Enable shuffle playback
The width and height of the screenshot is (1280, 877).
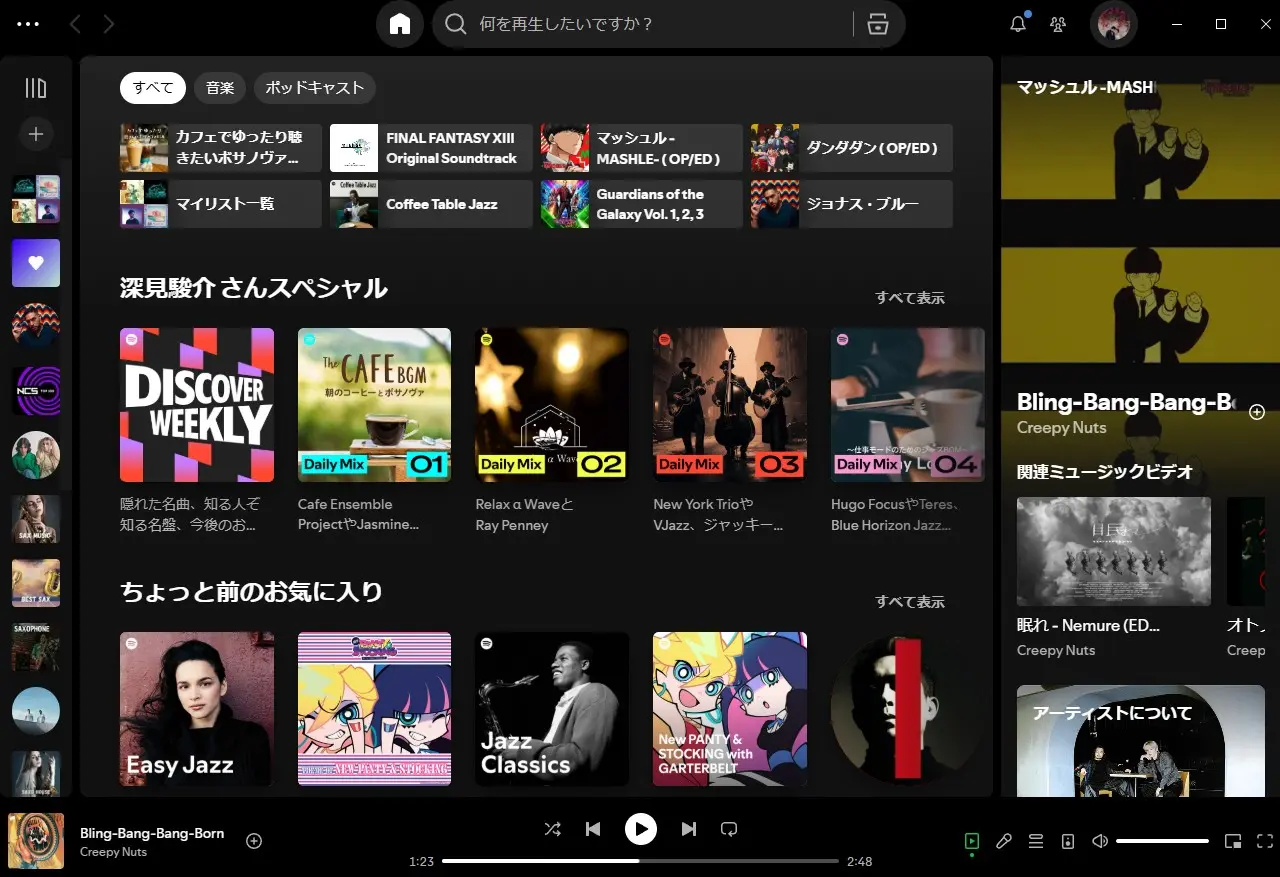coord(552,829)
